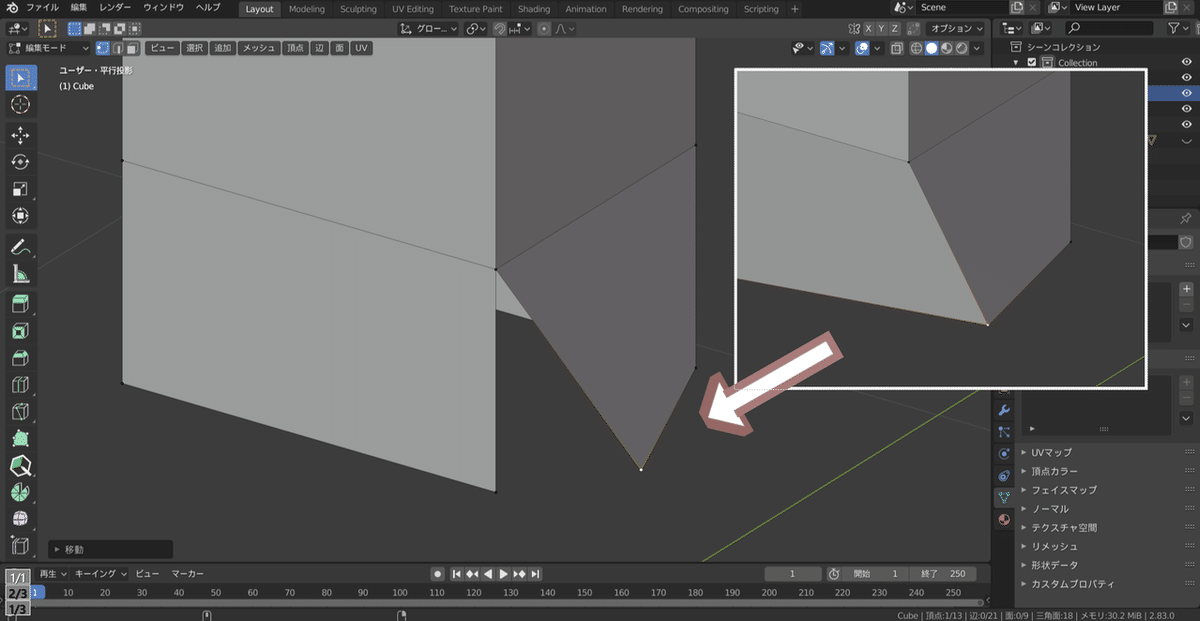Select the Measure tool
The width and height of the screenshot is (1200, 621).
[x=21, y=273]
